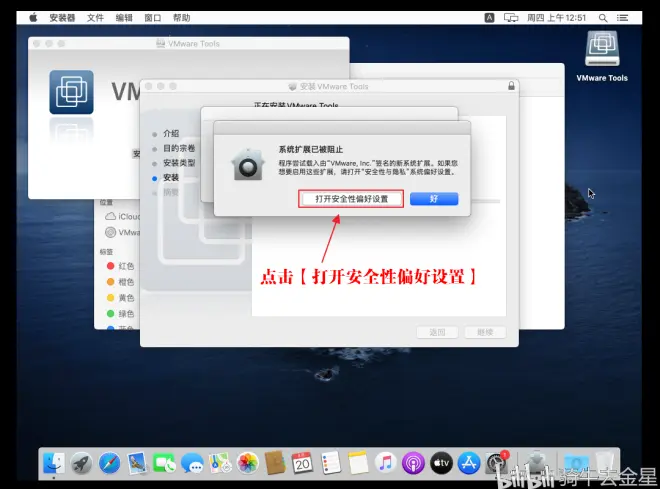Screen dimensions: 660x489
Task: Launch Safari from the Dock
Action: click(x=109, y=463)
